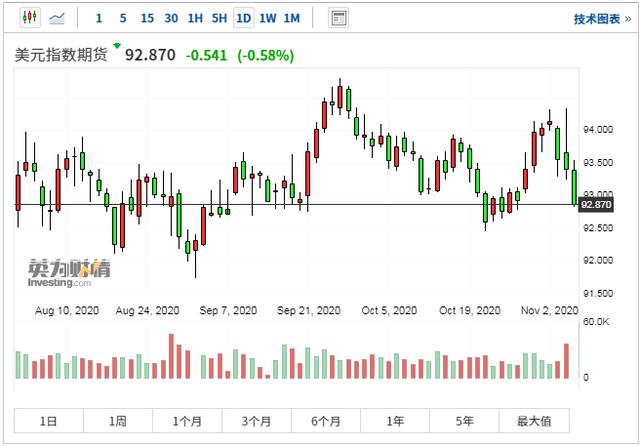640x446 pixels.
Task: Click the Aug 24, 2020 date label
Action: click(x=147, y=311)
